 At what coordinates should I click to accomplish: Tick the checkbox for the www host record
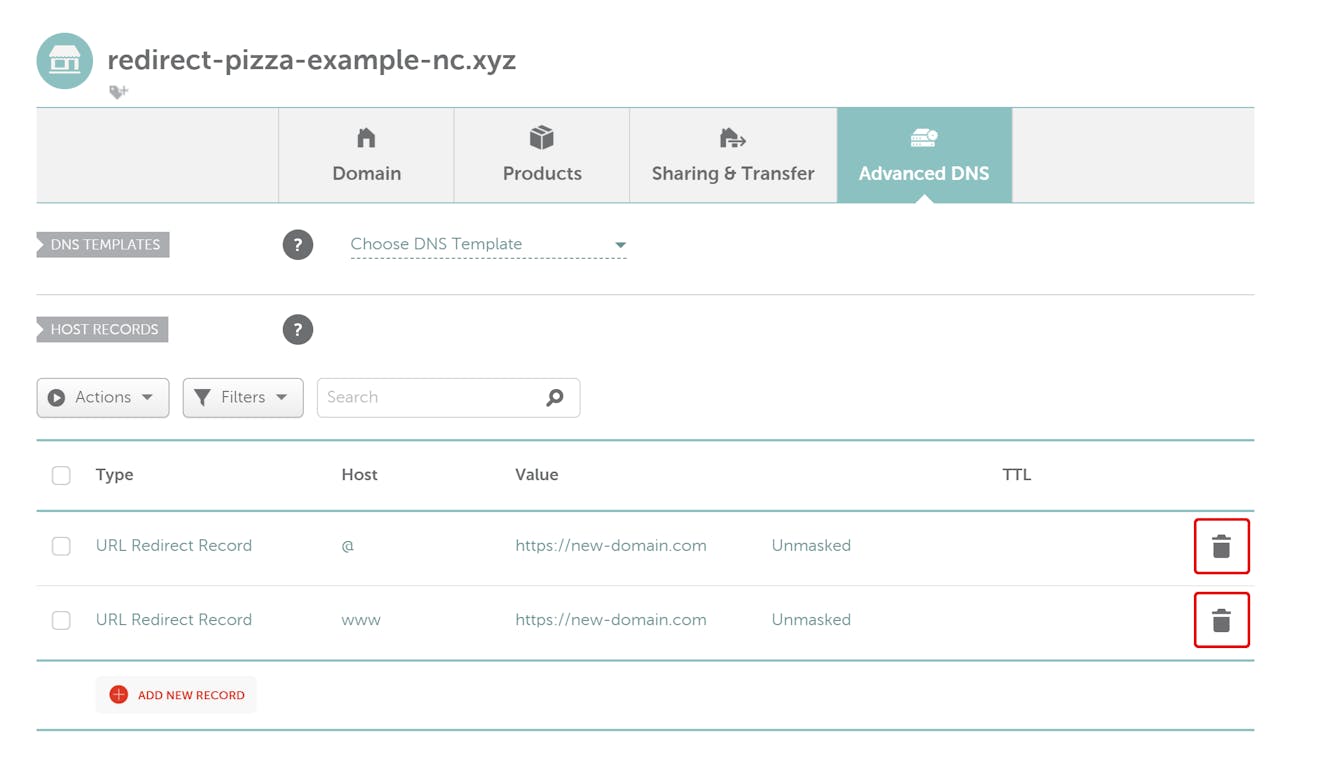point(61,620)
